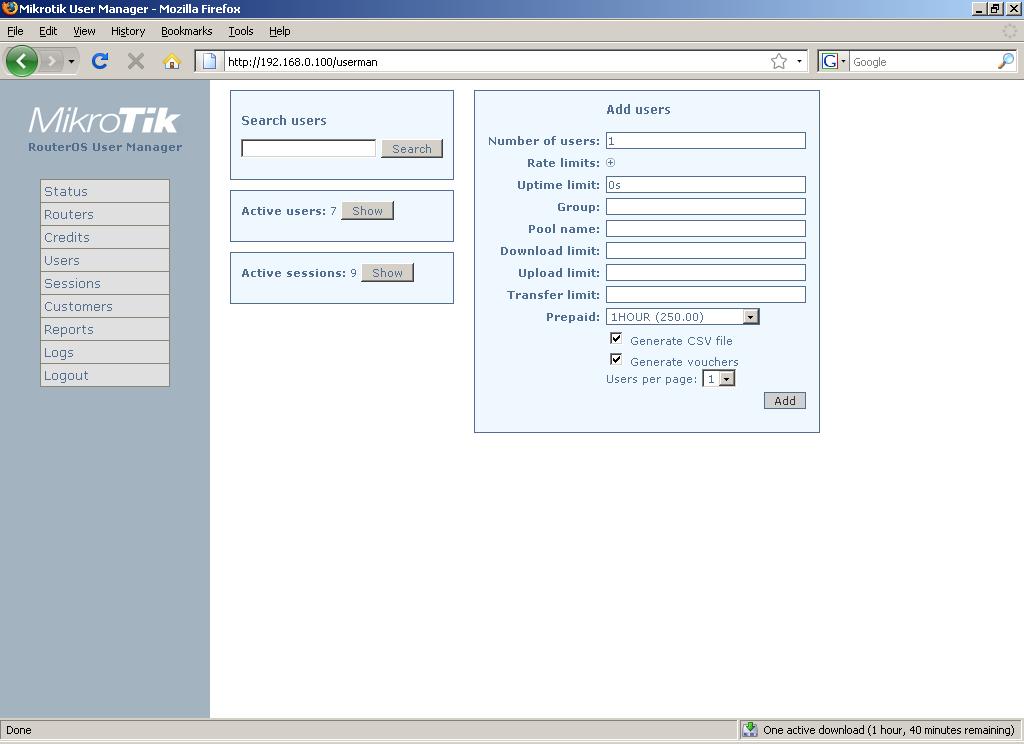This screenshot has height=744, width=1024.
Task: Go to the Home page icon
Action: point(172,61)
